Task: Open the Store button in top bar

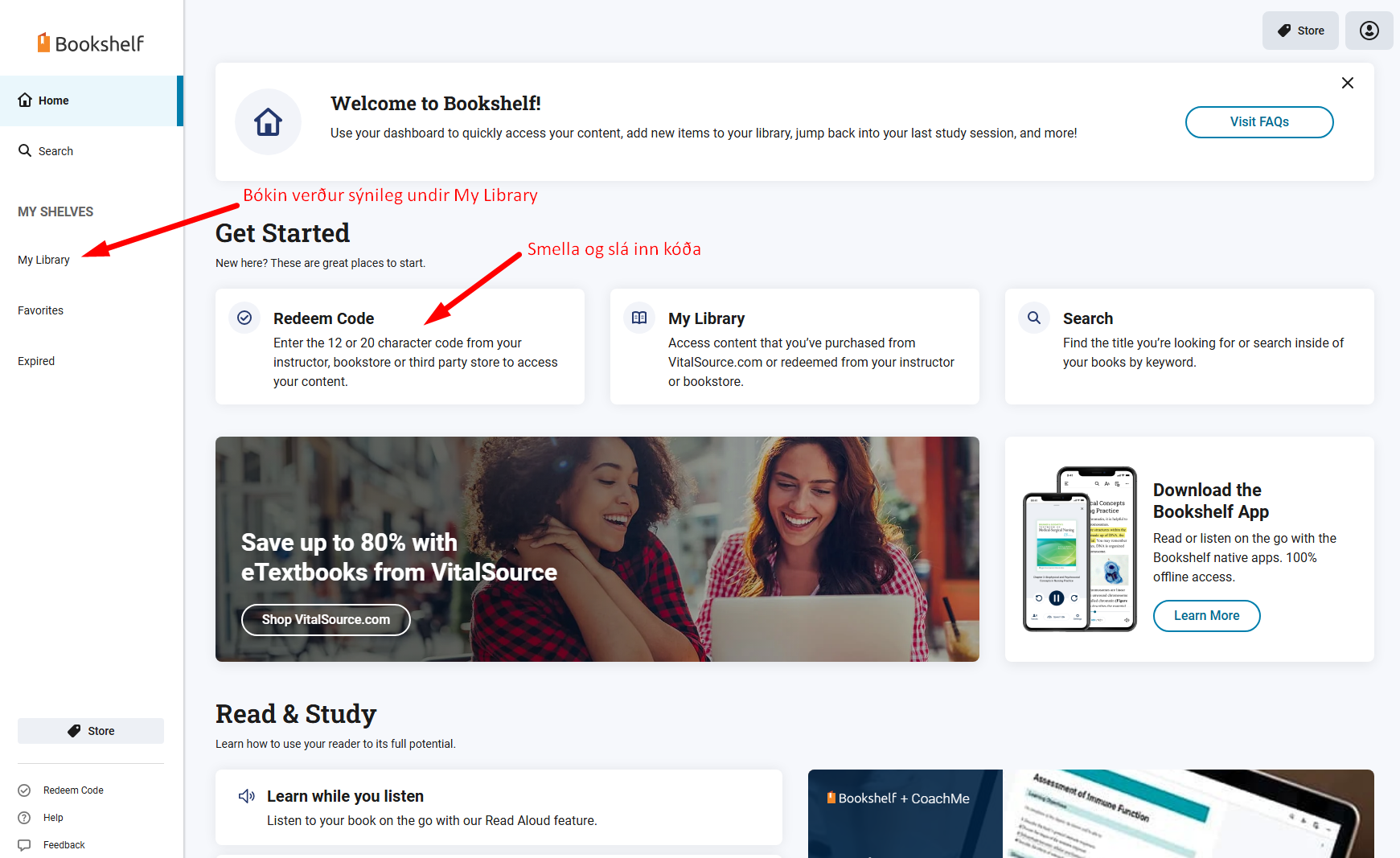Action: click(x=1300, y=31)
